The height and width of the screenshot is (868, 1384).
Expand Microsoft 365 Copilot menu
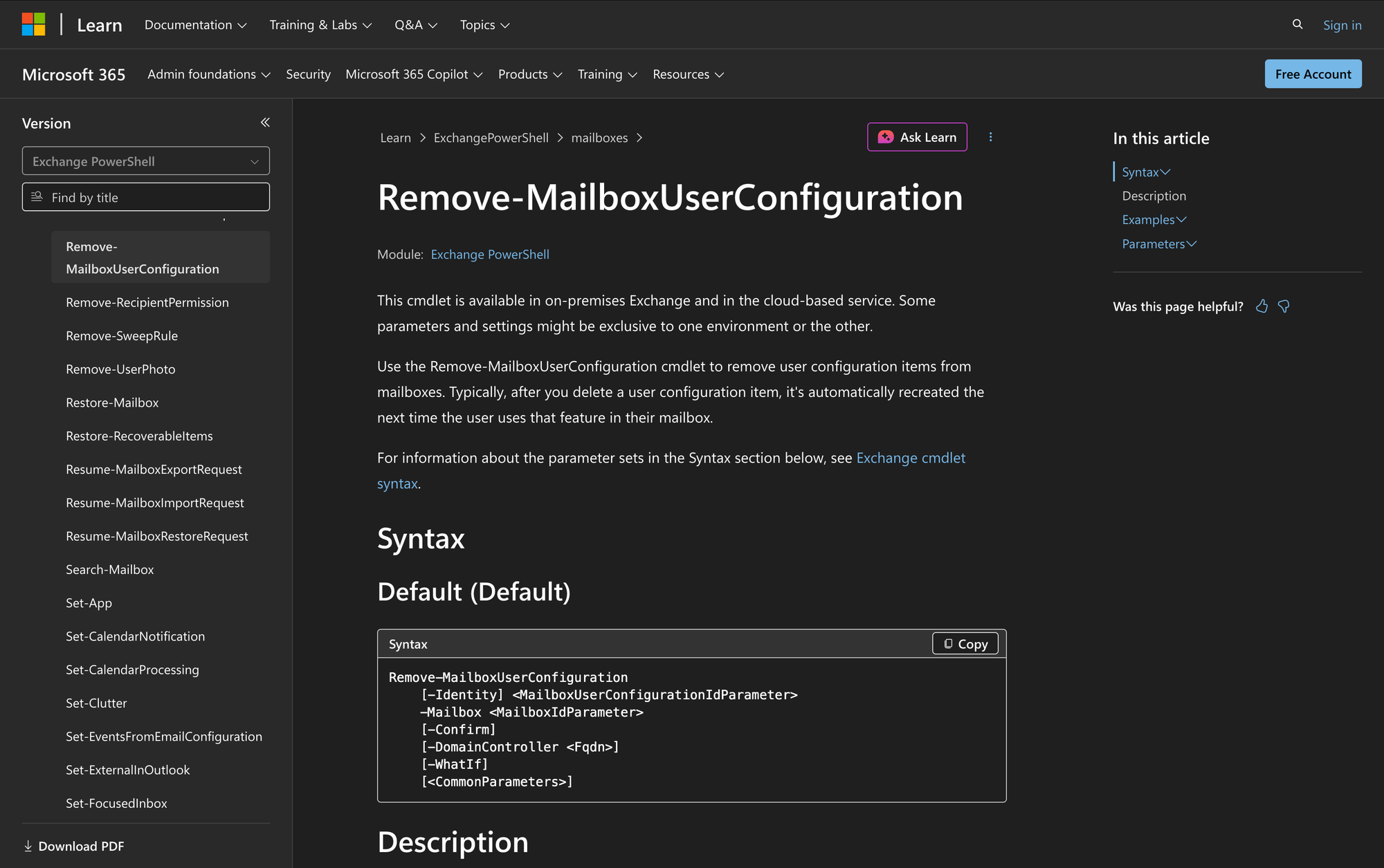414,74
